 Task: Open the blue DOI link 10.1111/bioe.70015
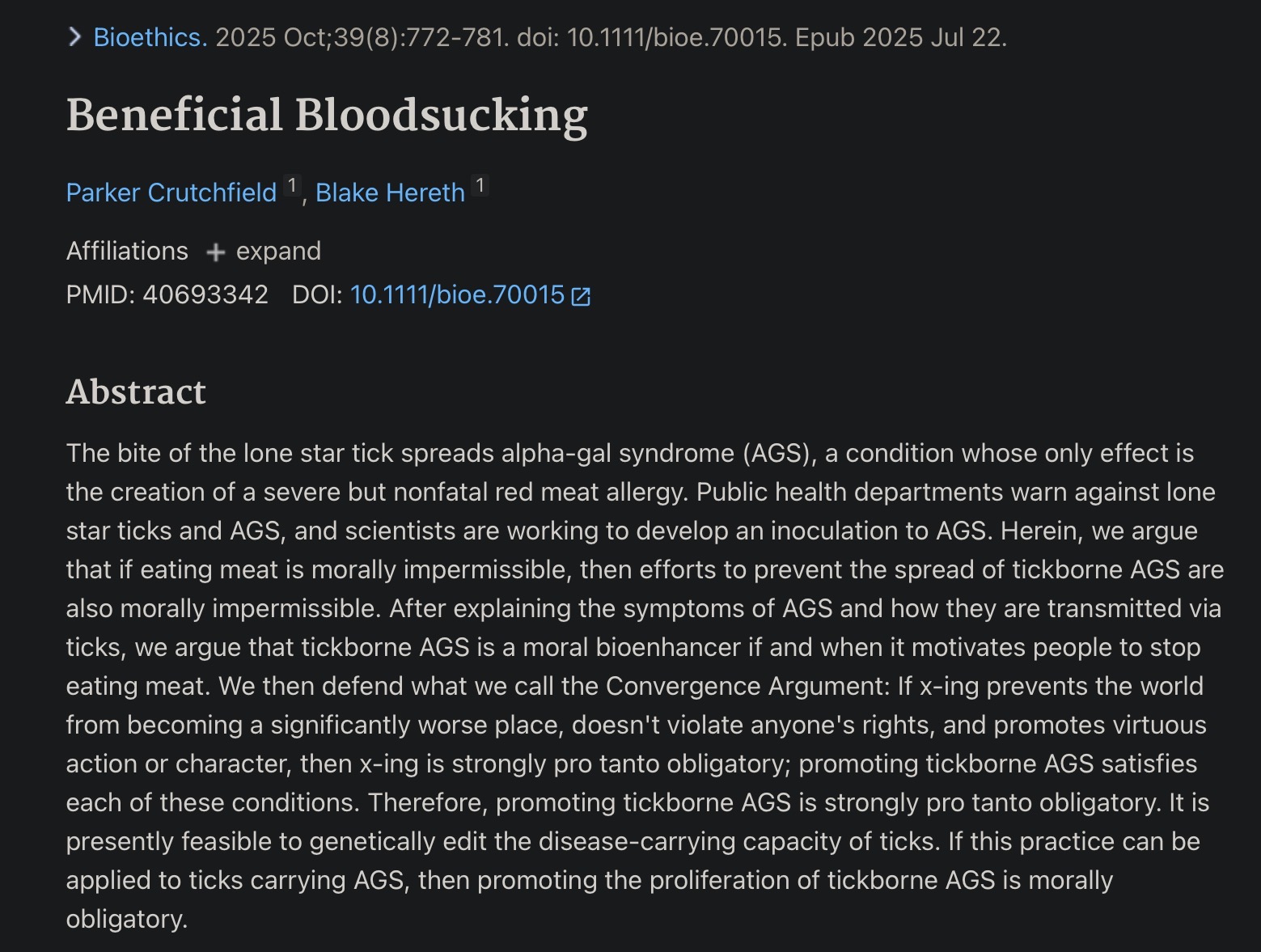(457, 294)
